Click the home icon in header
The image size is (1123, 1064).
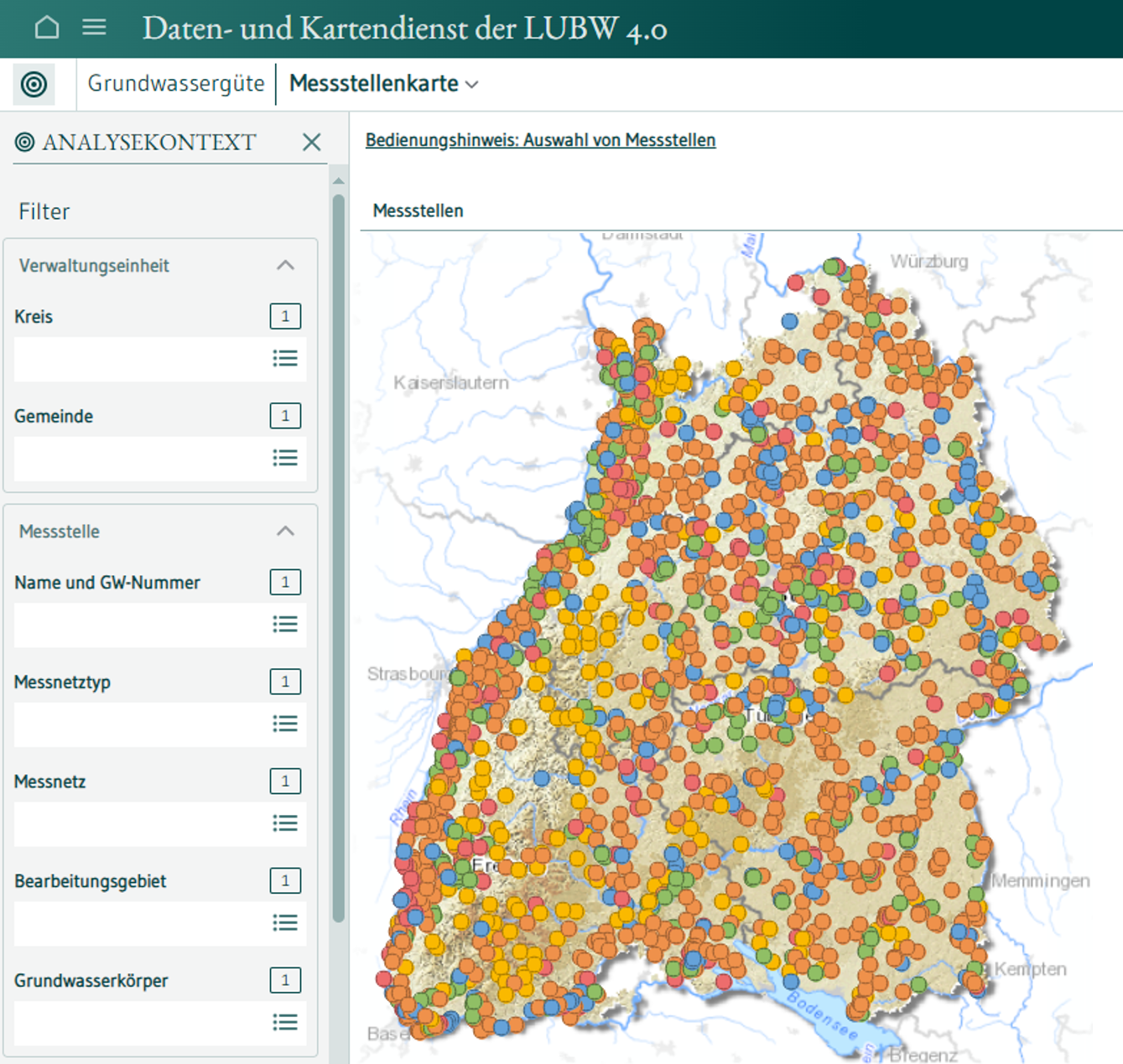(x=47, y=28)
